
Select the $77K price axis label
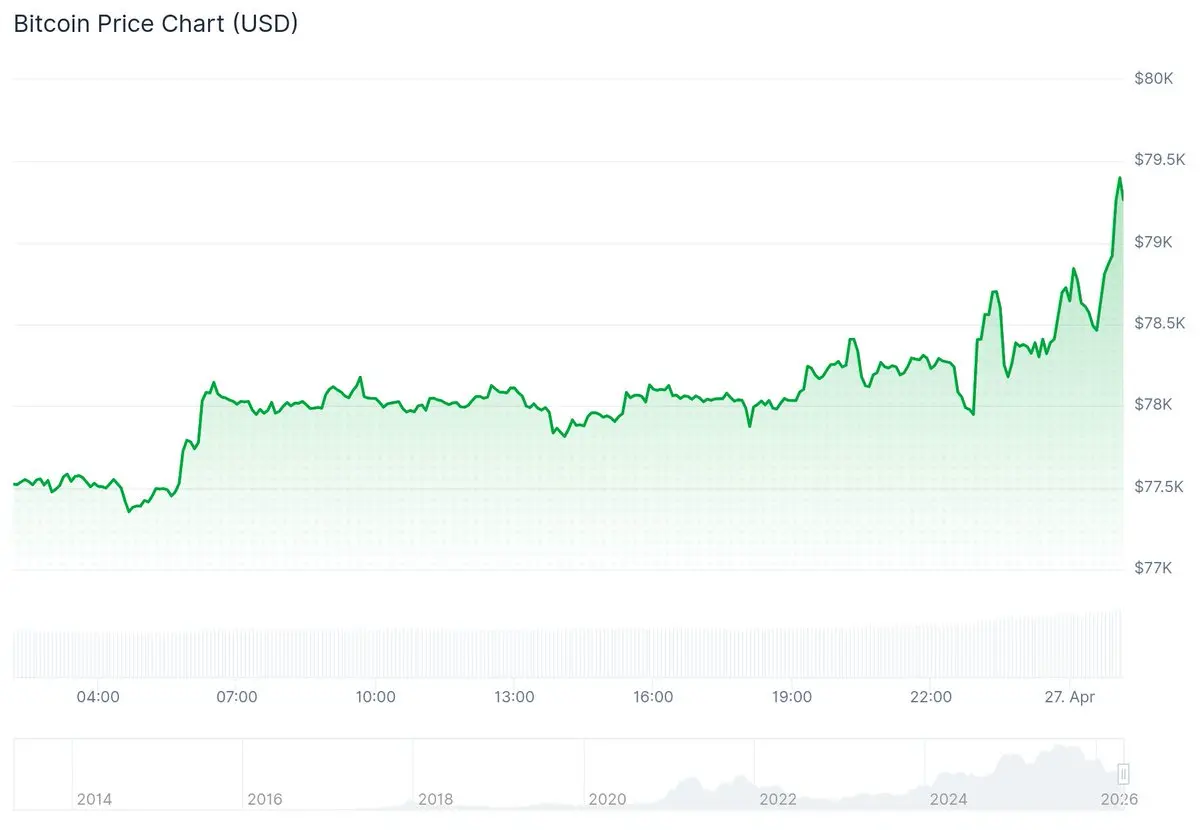click(x=1153, y=568)
